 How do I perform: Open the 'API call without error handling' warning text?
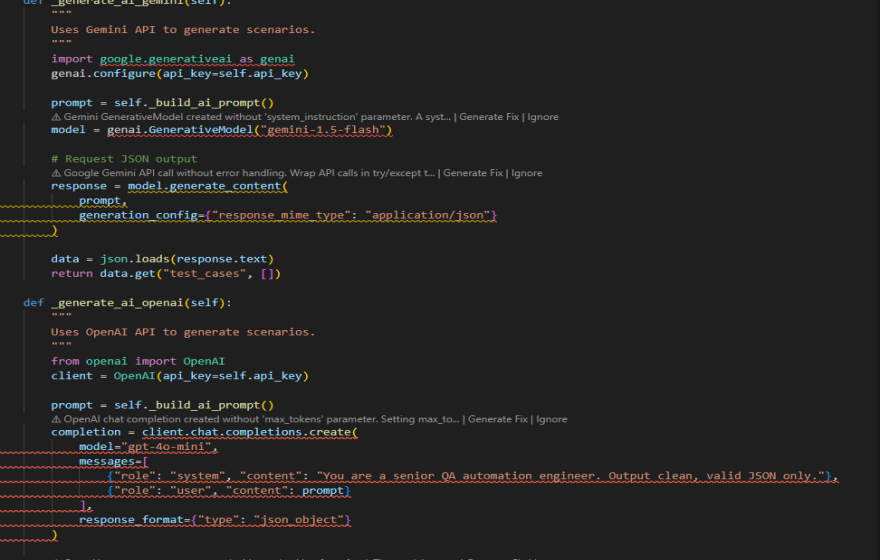click(x=249, y=173)
